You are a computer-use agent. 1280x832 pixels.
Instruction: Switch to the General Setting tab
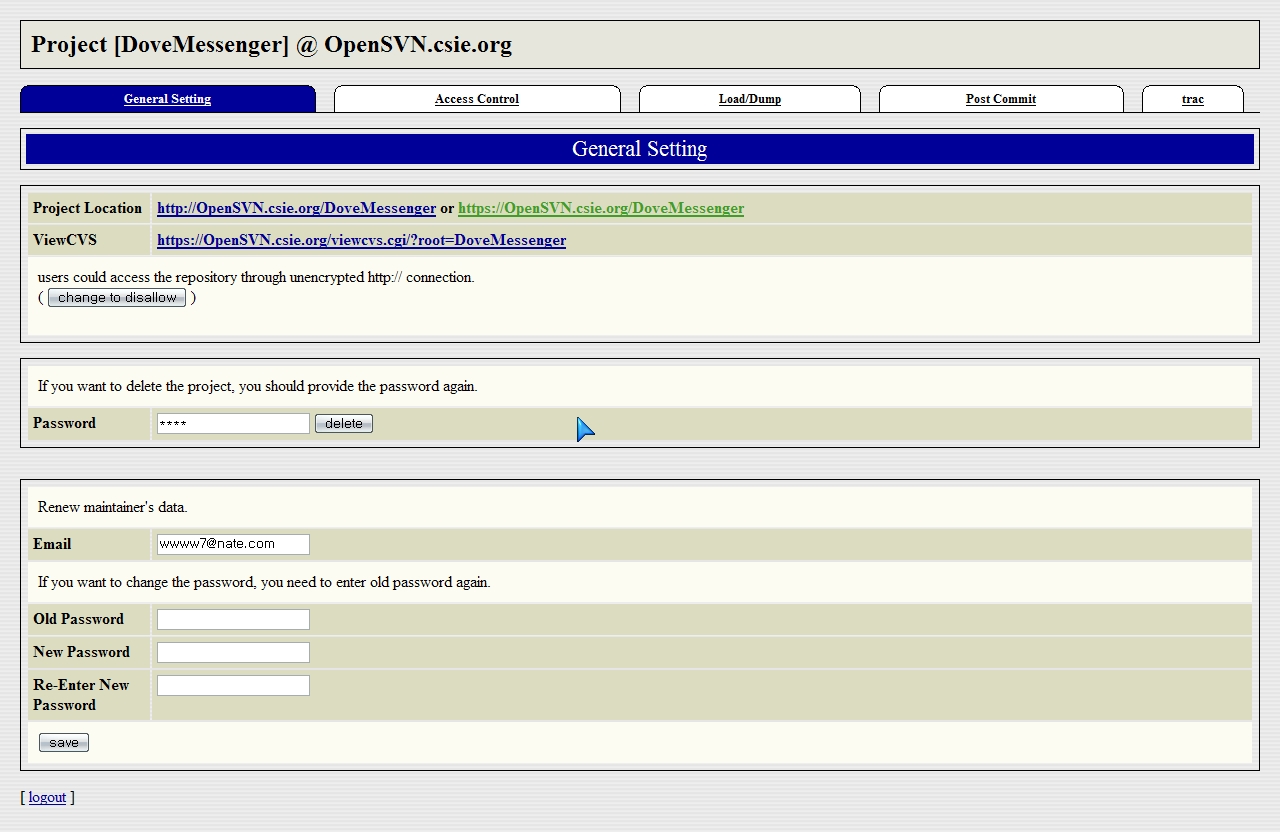pos(167,99)
